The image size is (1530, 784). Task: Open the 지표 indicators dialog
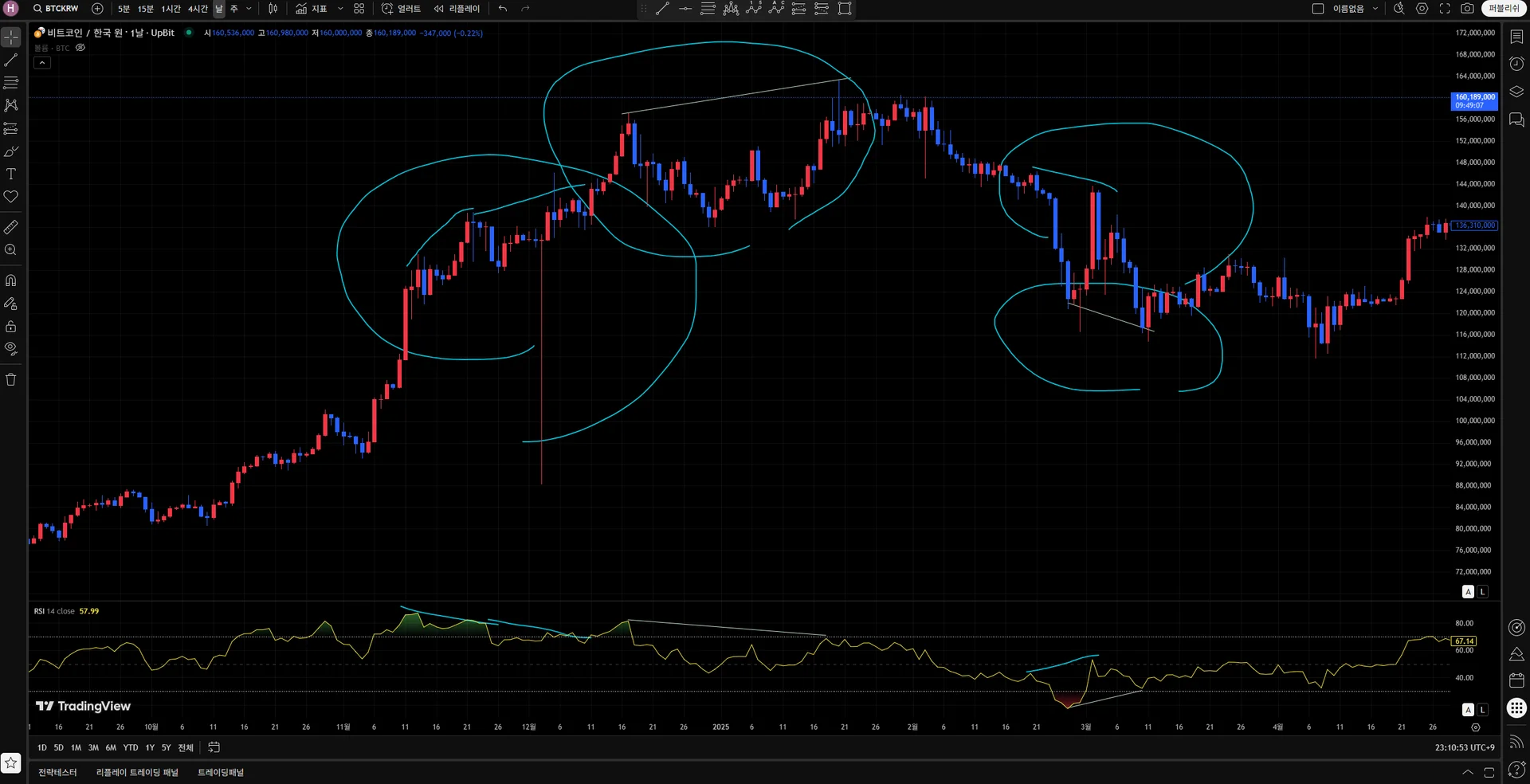[x=312, y=9]
